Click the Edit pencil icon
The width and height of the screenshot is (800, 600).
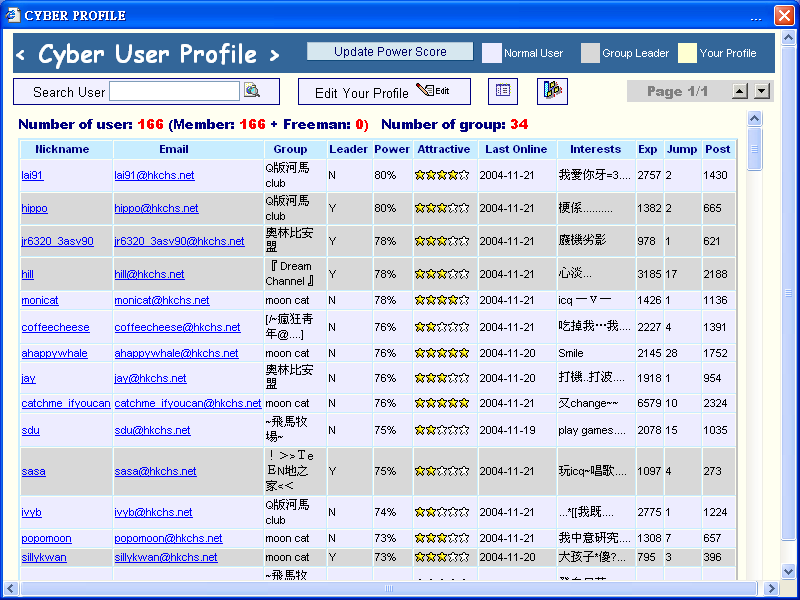(433, 91)
